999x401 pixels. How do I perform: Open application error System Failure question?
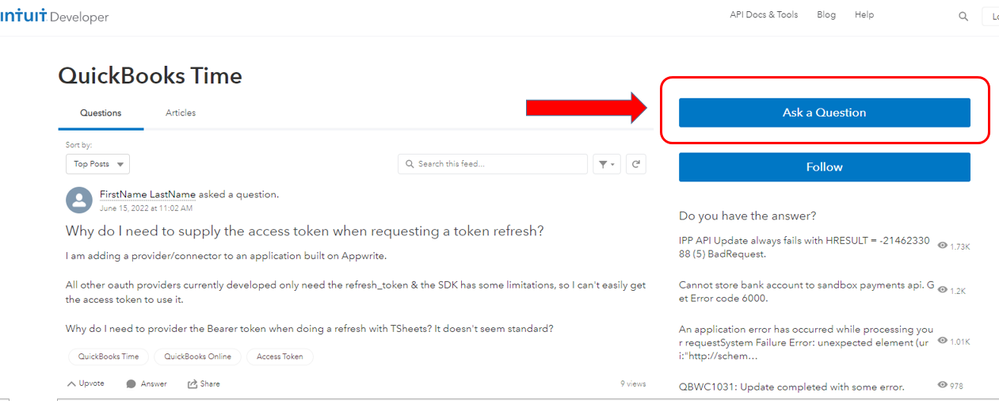pyautogui.click(x=806, y=343)
